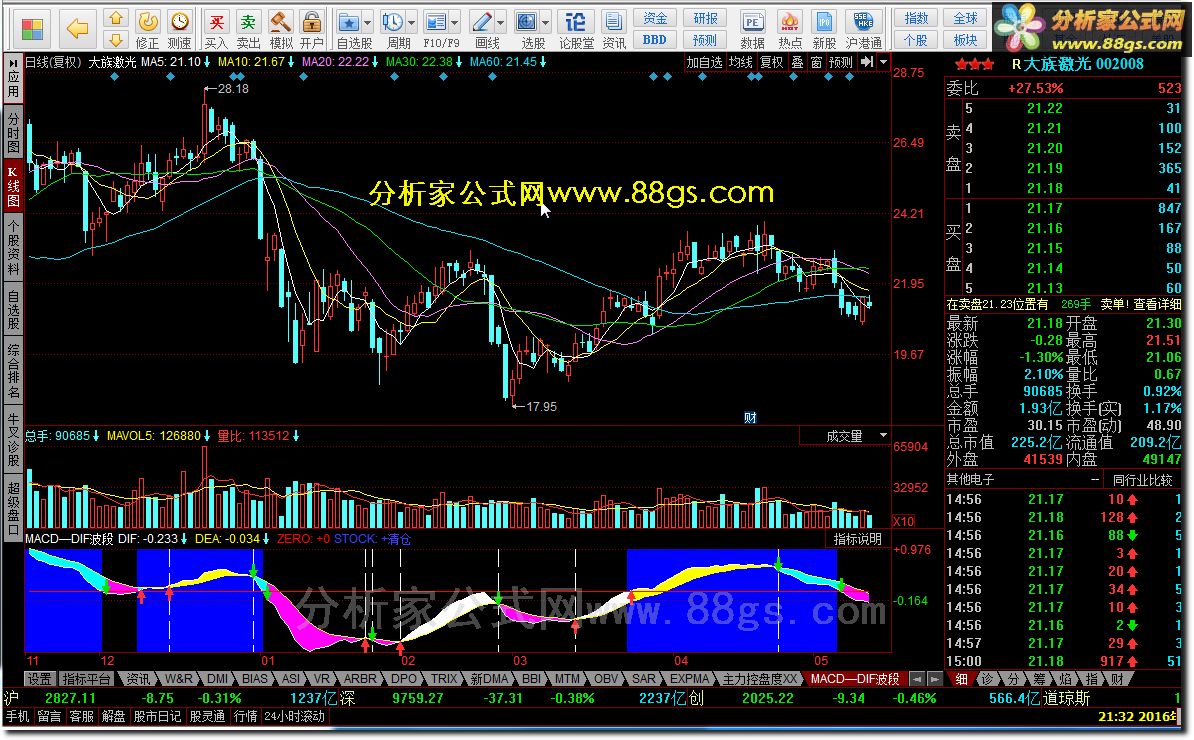Open the 开户 account opening lock icon
1194x740 pixels.
[x=311, y=29]
